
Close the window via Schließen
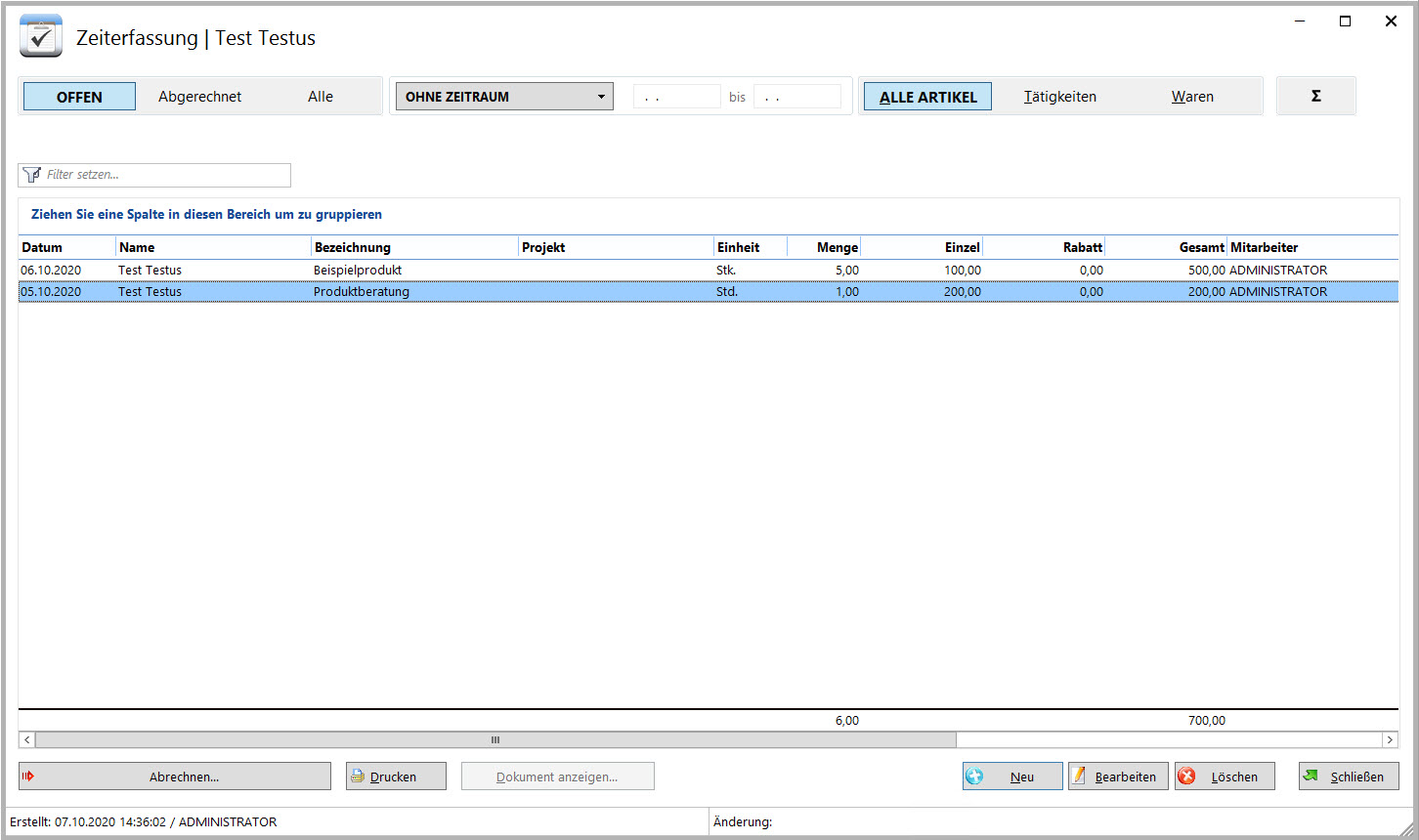coord(1349,777)
